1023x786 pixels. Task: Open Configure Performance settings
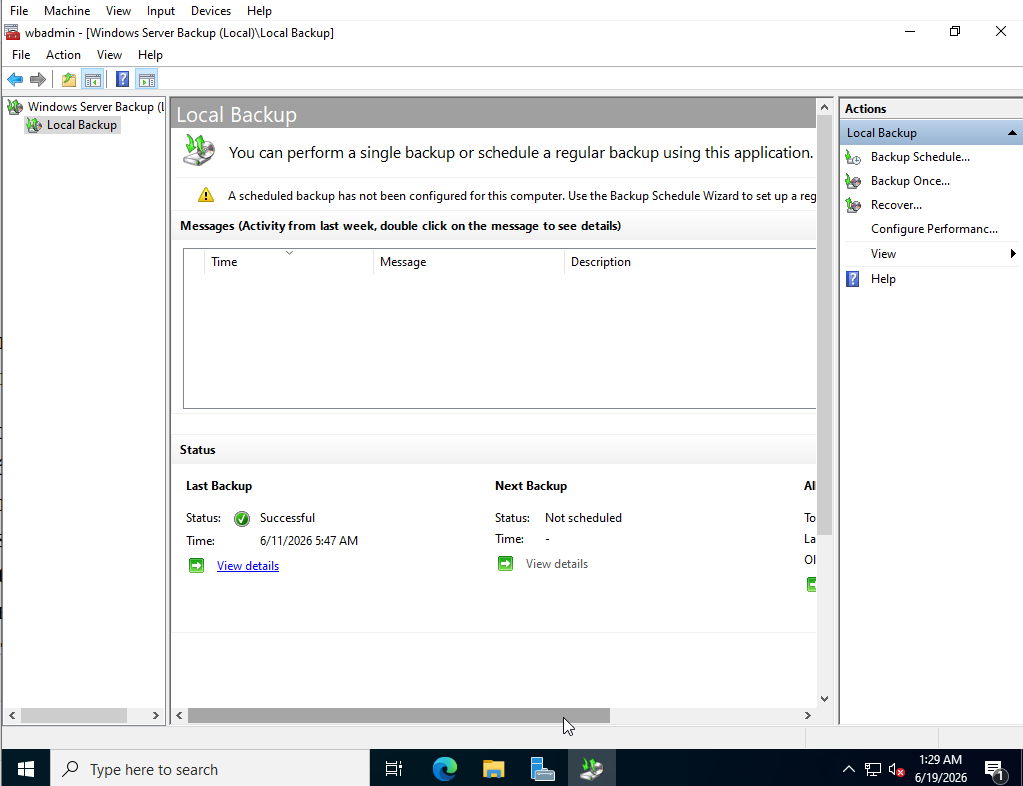pos(934,229)
